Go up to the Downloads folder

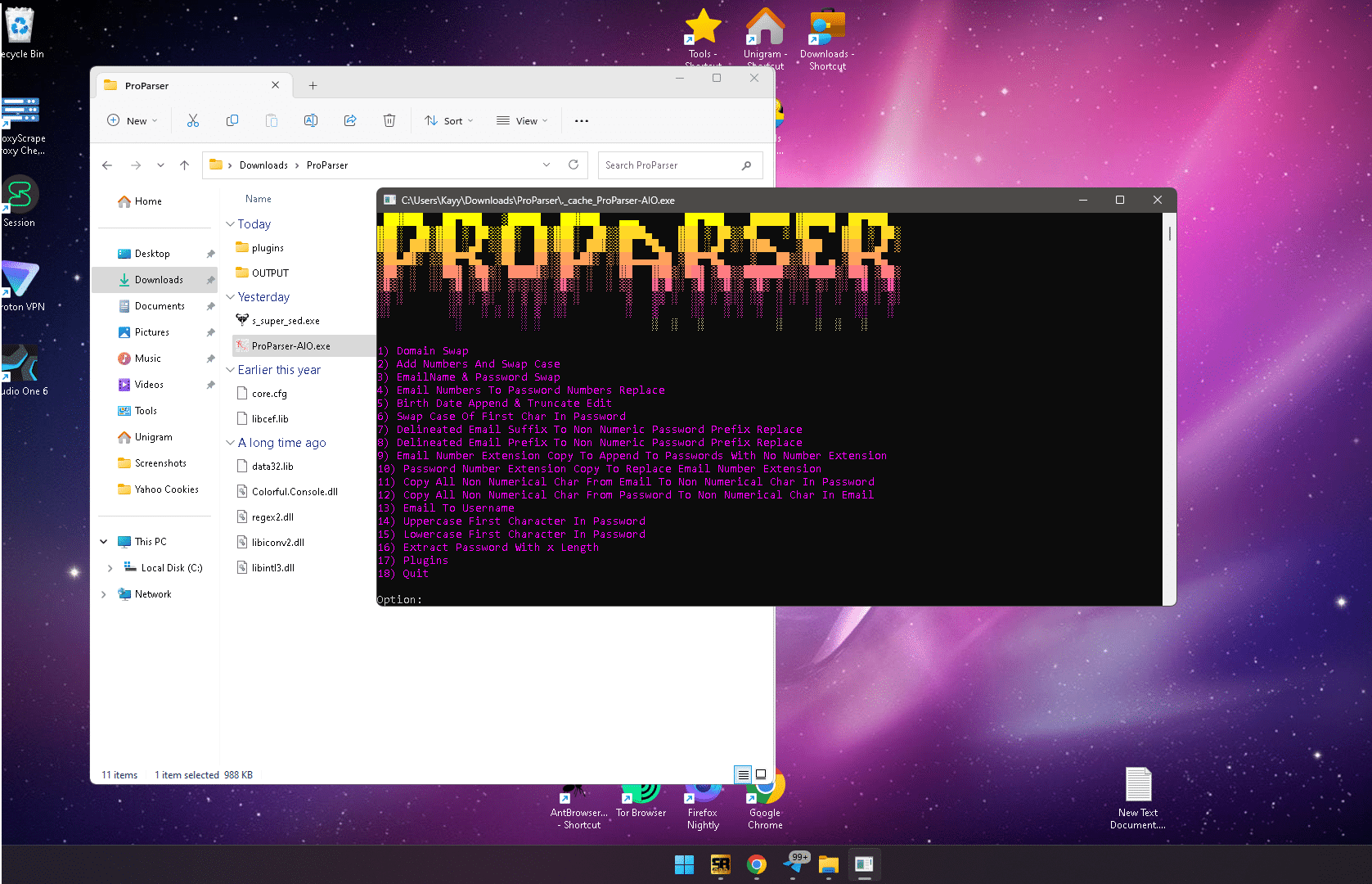[184, 165]
